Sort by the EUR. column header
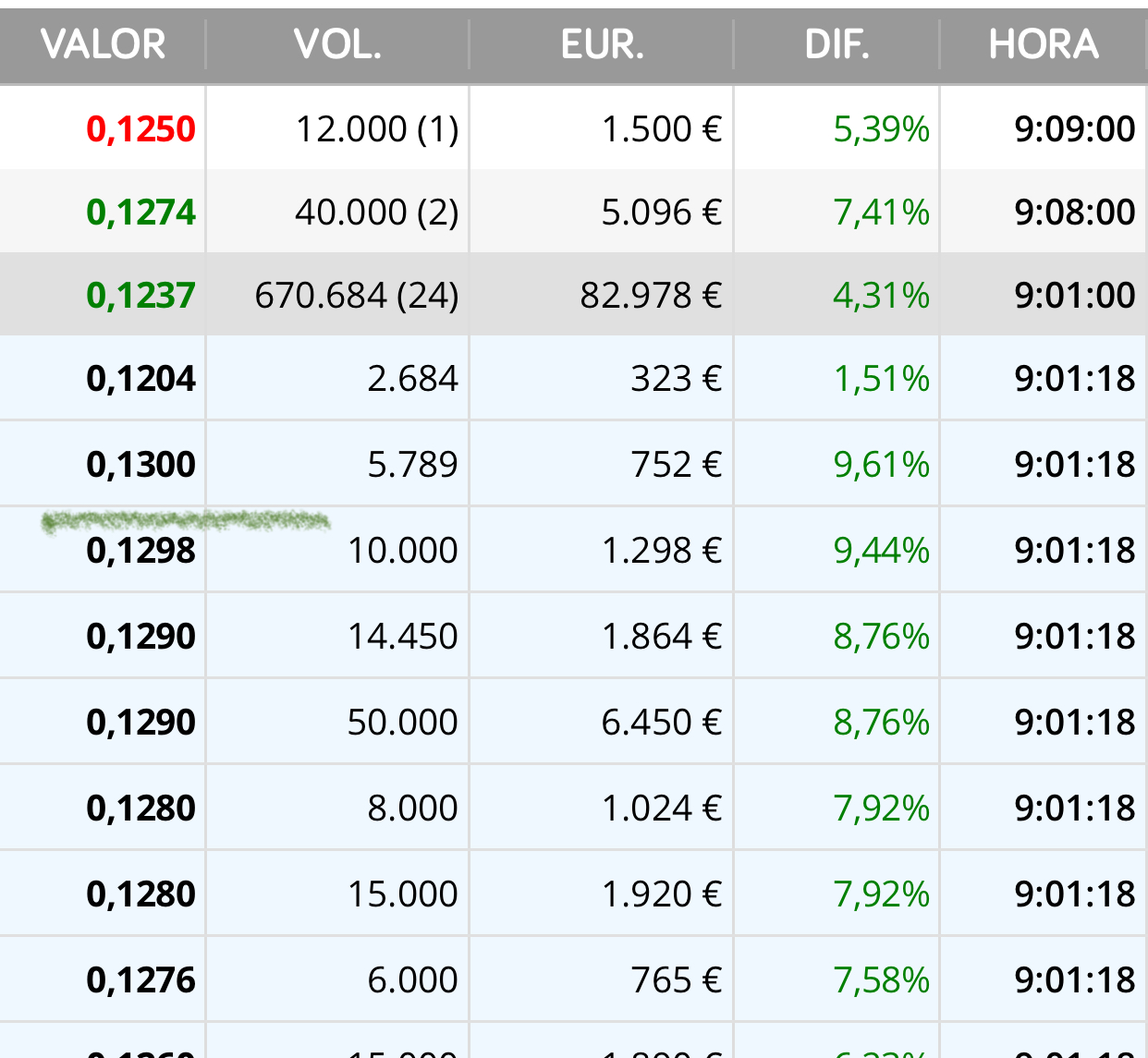This screenshot has height=1058, width=1148. (x=602, y=44)
